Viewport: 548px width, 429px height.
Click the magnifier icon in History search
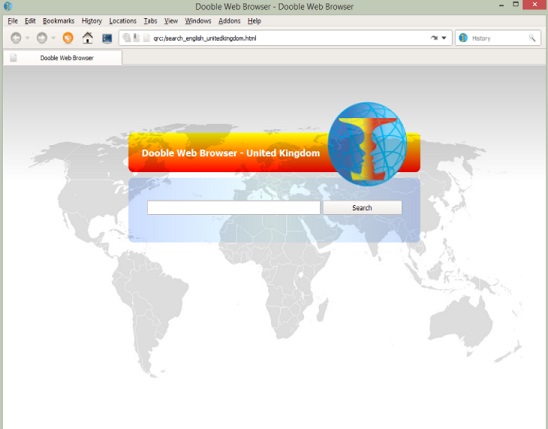coord(532,38)
